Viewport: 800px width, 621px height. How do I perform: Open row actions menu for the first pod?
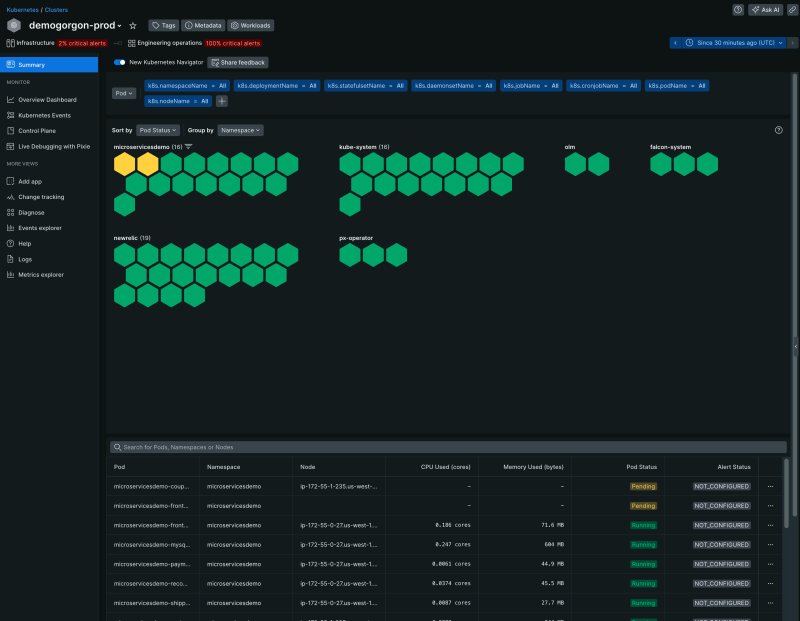tap(771, 487)
